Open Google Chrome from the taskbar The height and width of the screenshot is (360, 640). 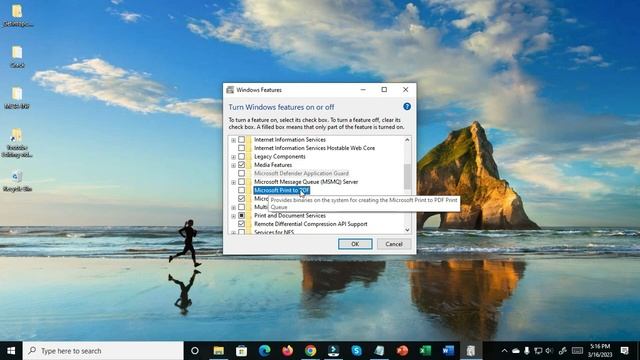(310, 351)
